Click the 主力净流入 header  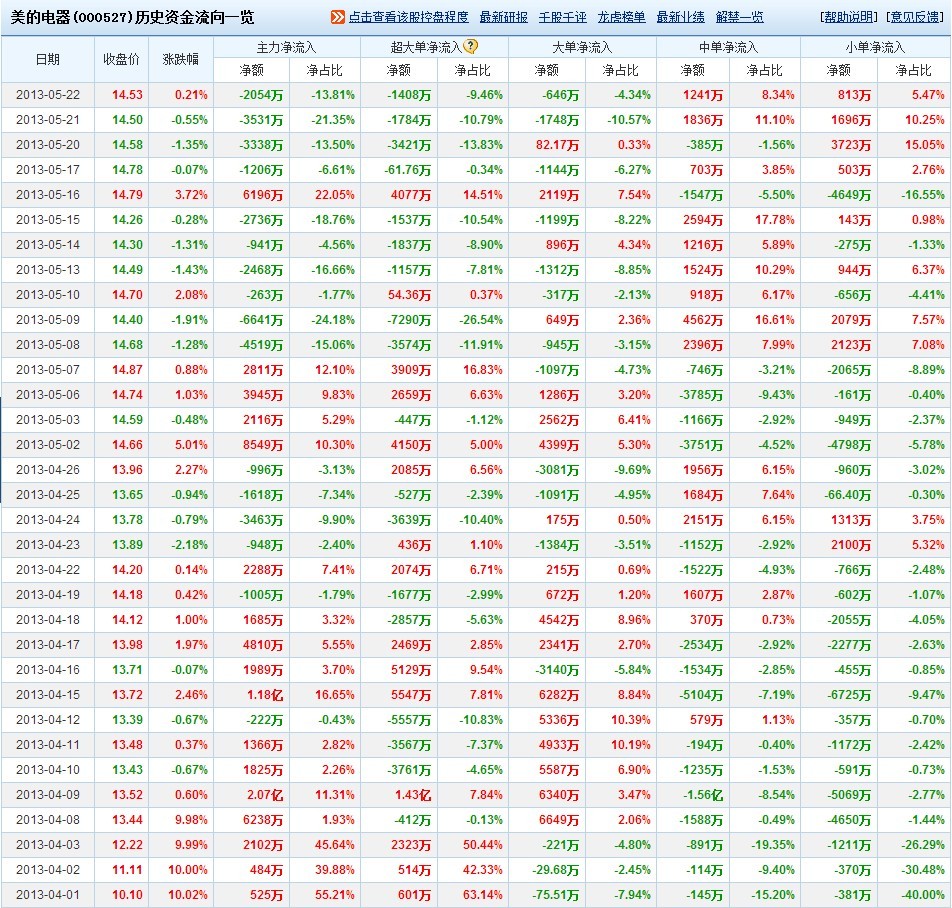(287, 47)
